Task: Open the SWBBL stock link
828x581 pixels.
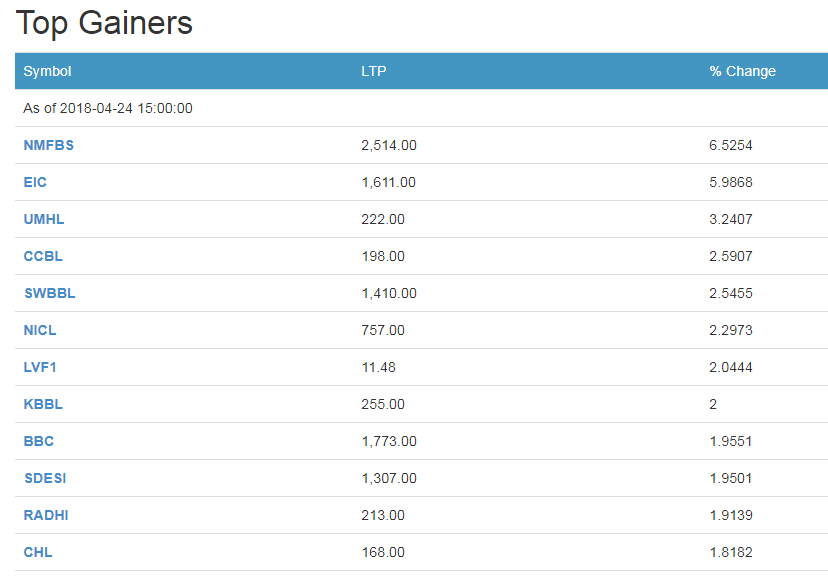Action: [x=50, y=293]
